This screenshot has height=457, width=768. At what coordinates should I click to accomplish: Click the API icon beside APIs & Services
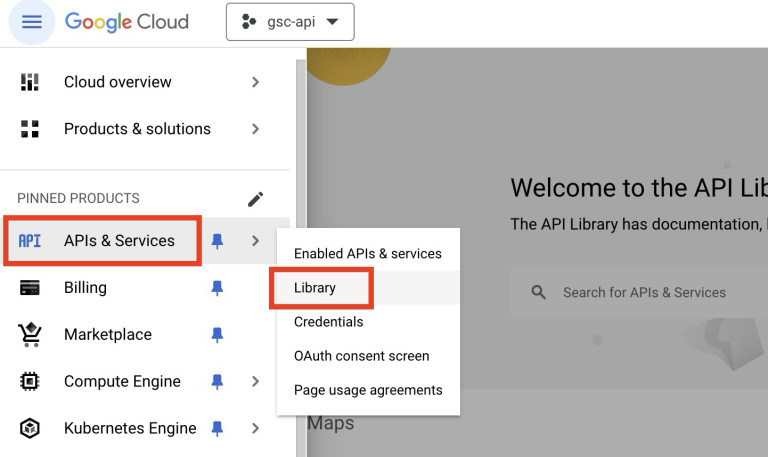tap(29, 241)
